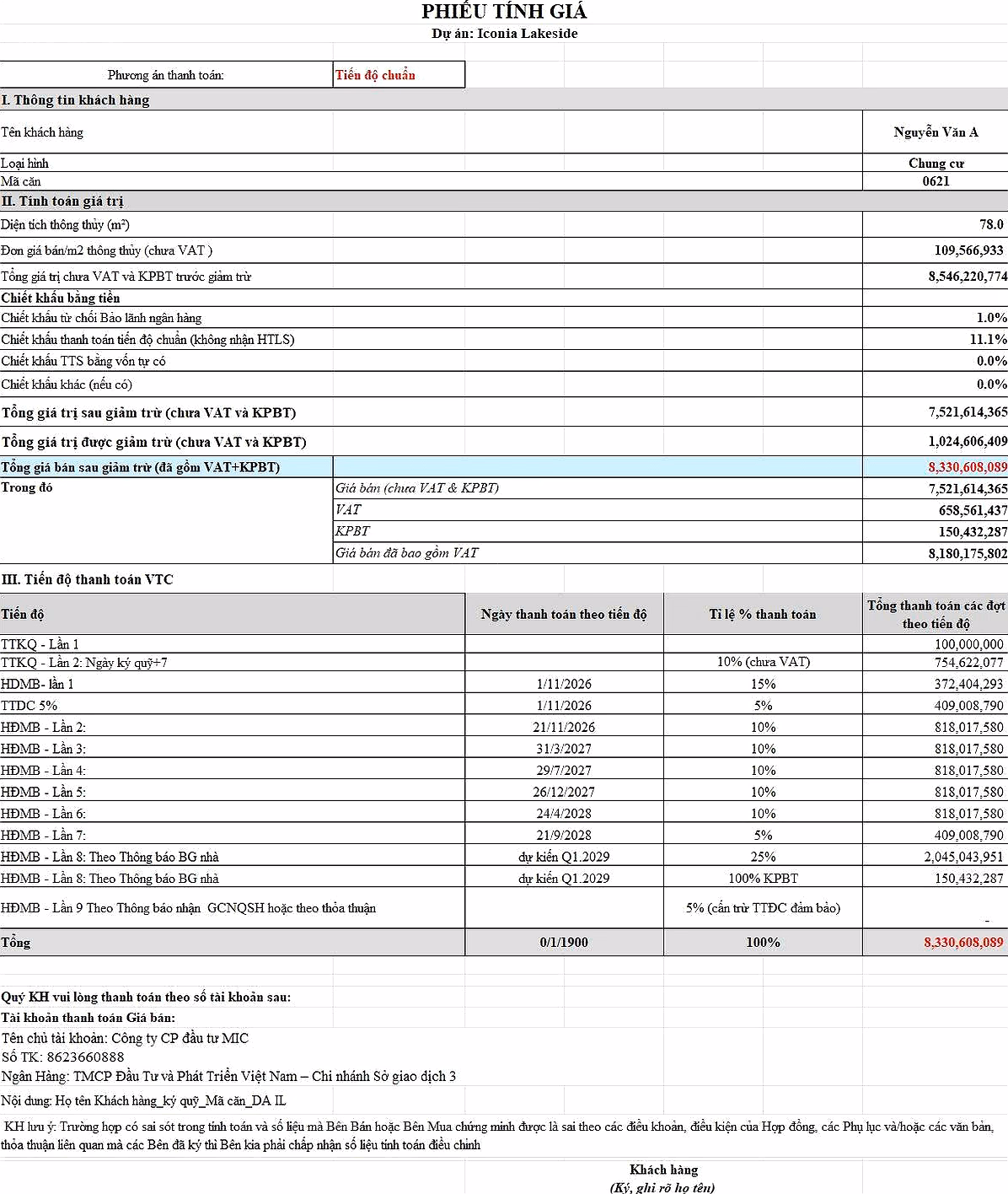
Task: Click the 'I. Thông tin khách hàng' section header
Action: [75, 99]
